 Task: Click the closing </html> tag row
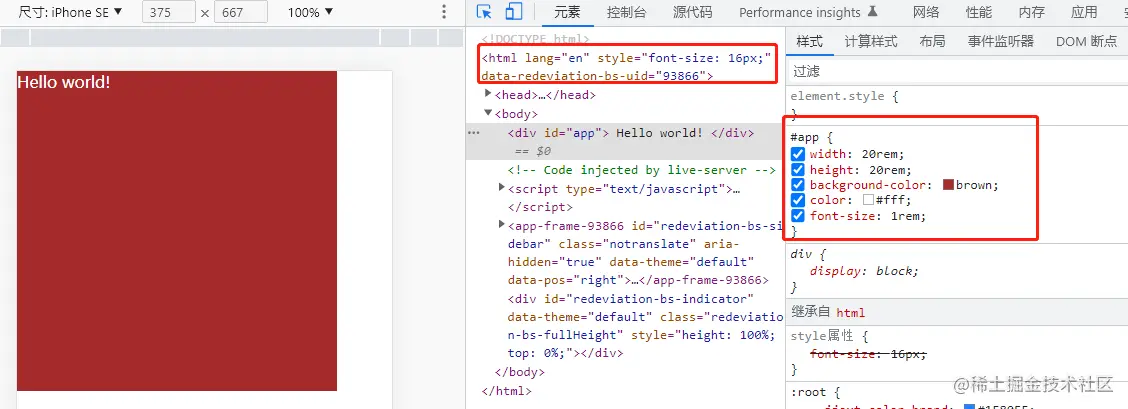click(x=506, y=391)
